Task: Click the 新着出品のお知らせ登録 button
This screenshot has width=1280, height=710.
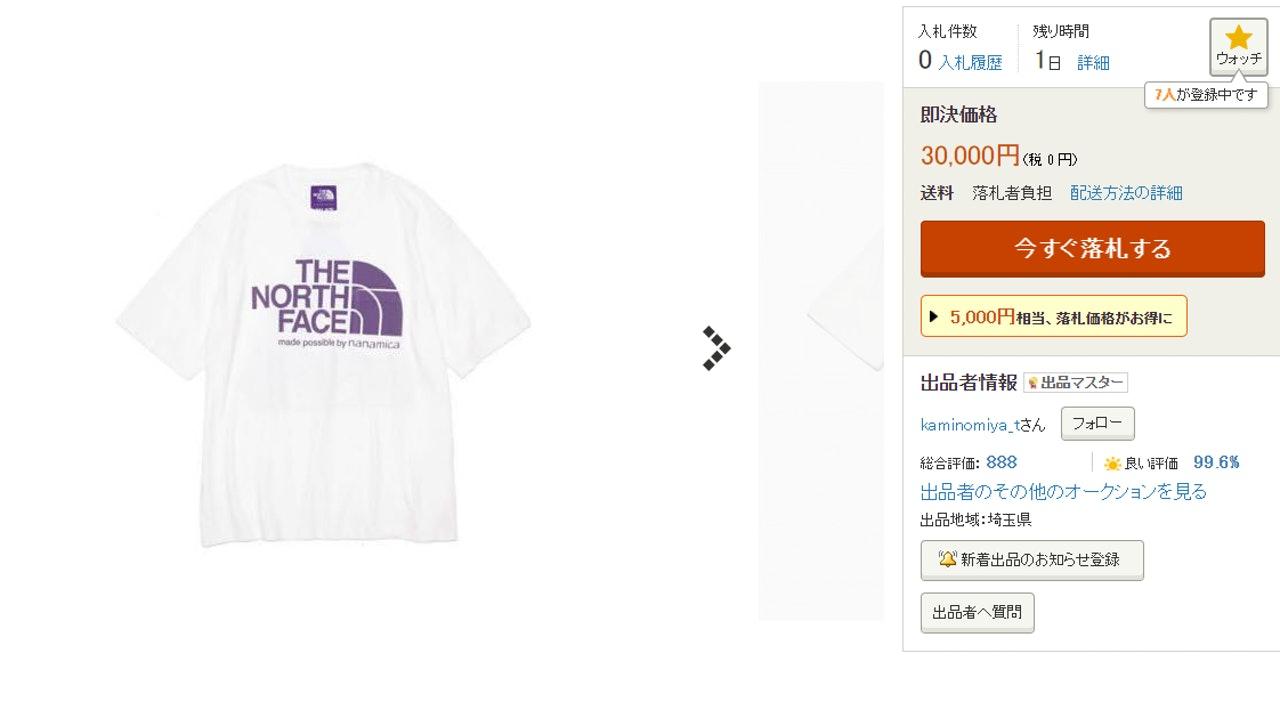Action: 1032,560
